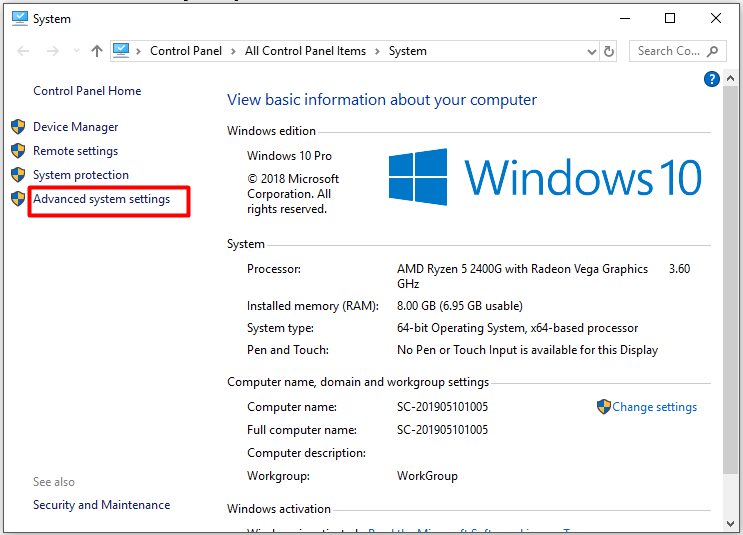Open Help with the question mark icon
The width and height of the screenshot is (743, 535).
pyautogui.click(x=712, y=79)
